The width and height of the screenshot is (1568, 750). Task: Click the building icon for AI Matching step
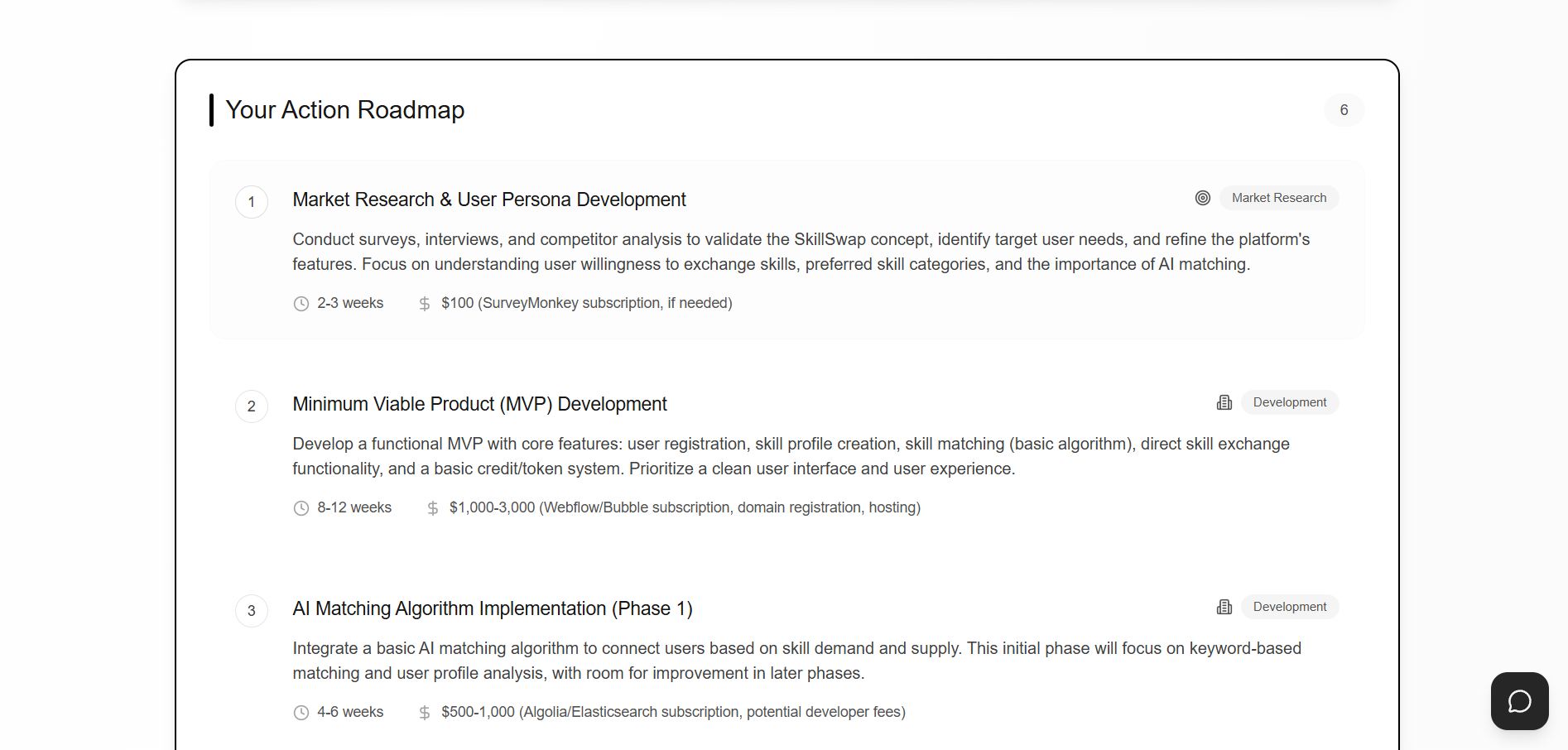click(x=1224, y=607)
